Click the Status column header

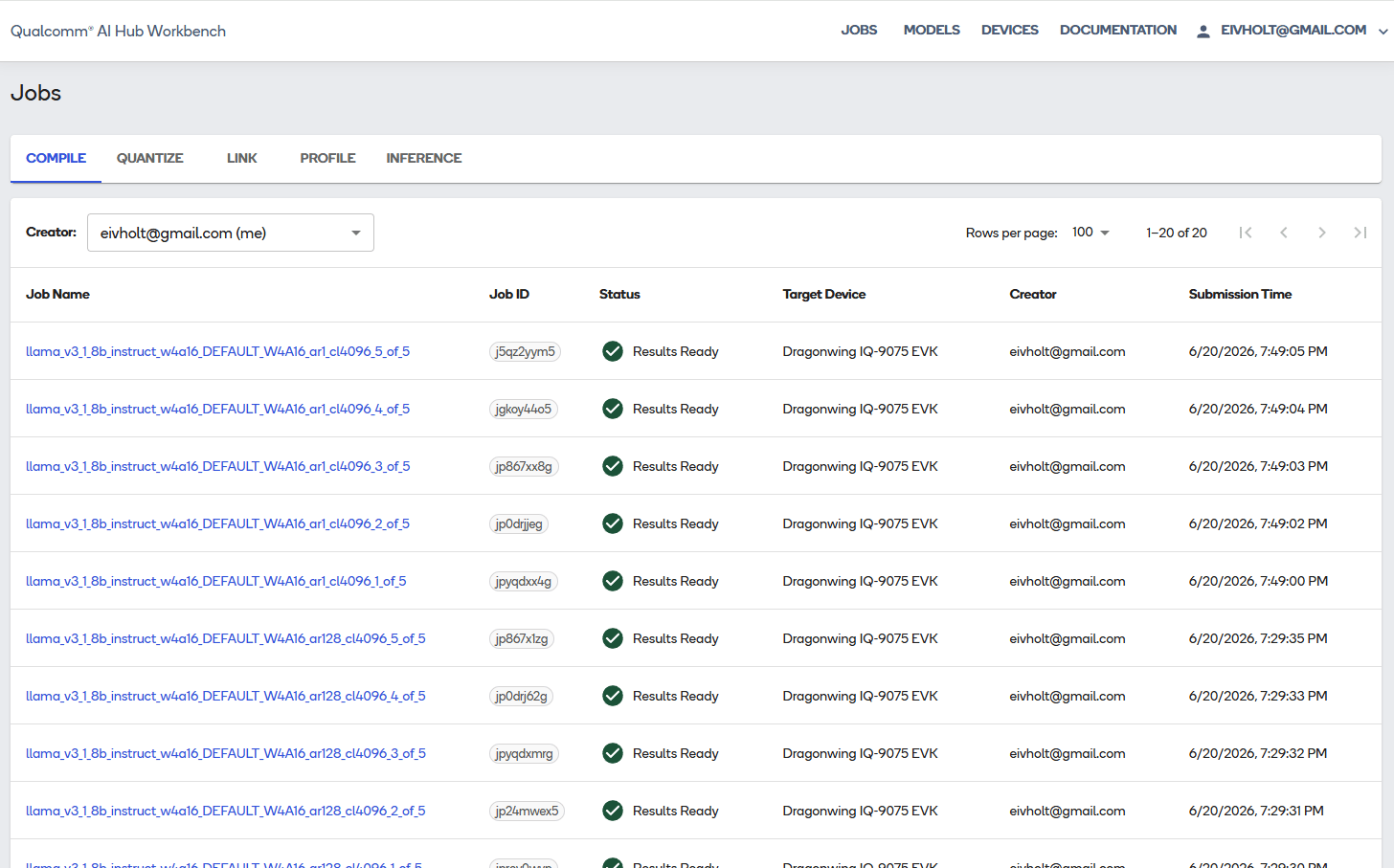[619, 294]
